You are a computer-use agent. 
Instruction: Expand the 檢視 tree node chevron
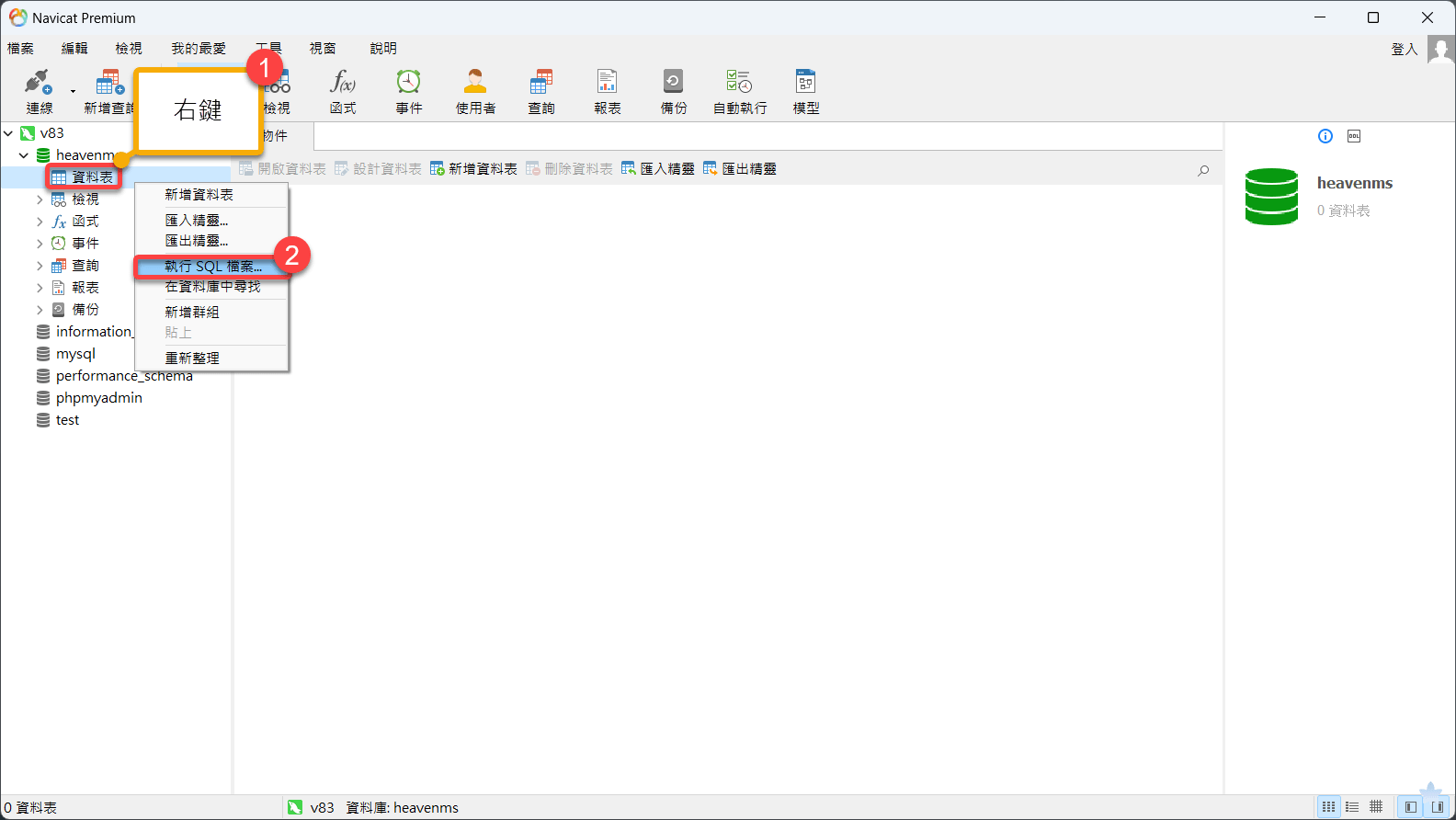(x=40, y=199)
